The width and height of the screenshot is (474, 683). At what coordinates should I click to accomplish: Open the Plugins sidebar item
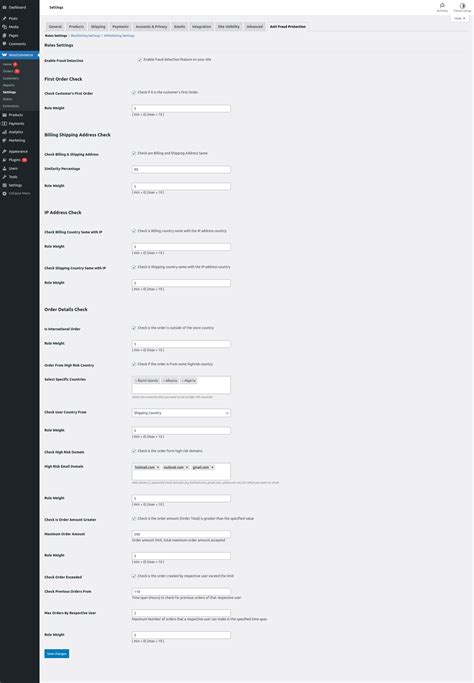pyautogui.click(x=14, y=160)
